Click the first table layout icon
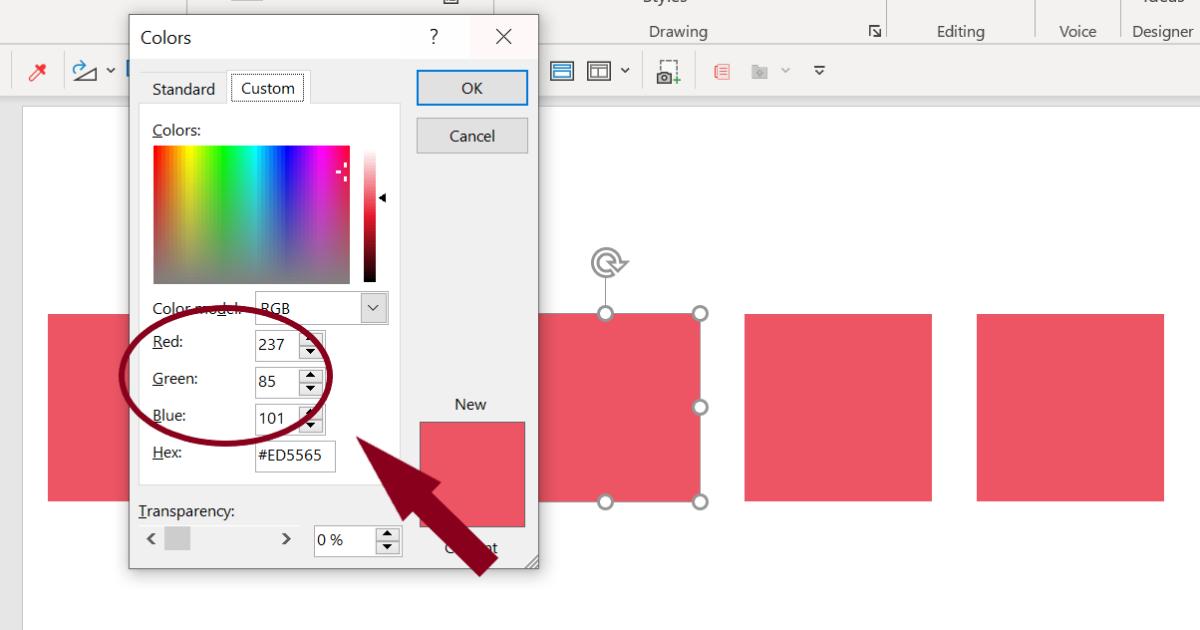This screenshot has height=630, width=1200. pyautogui.click(x=563, y=70)
